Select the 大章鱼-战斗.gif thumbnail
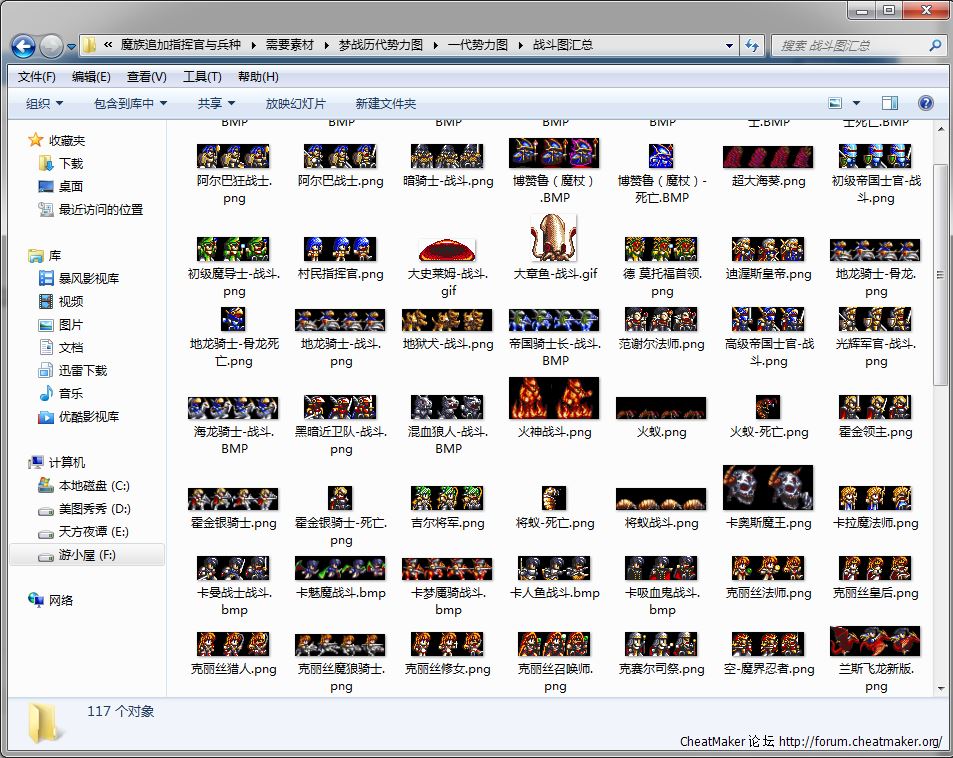Viewport: 953px width, 758px height. coord(555,240)
